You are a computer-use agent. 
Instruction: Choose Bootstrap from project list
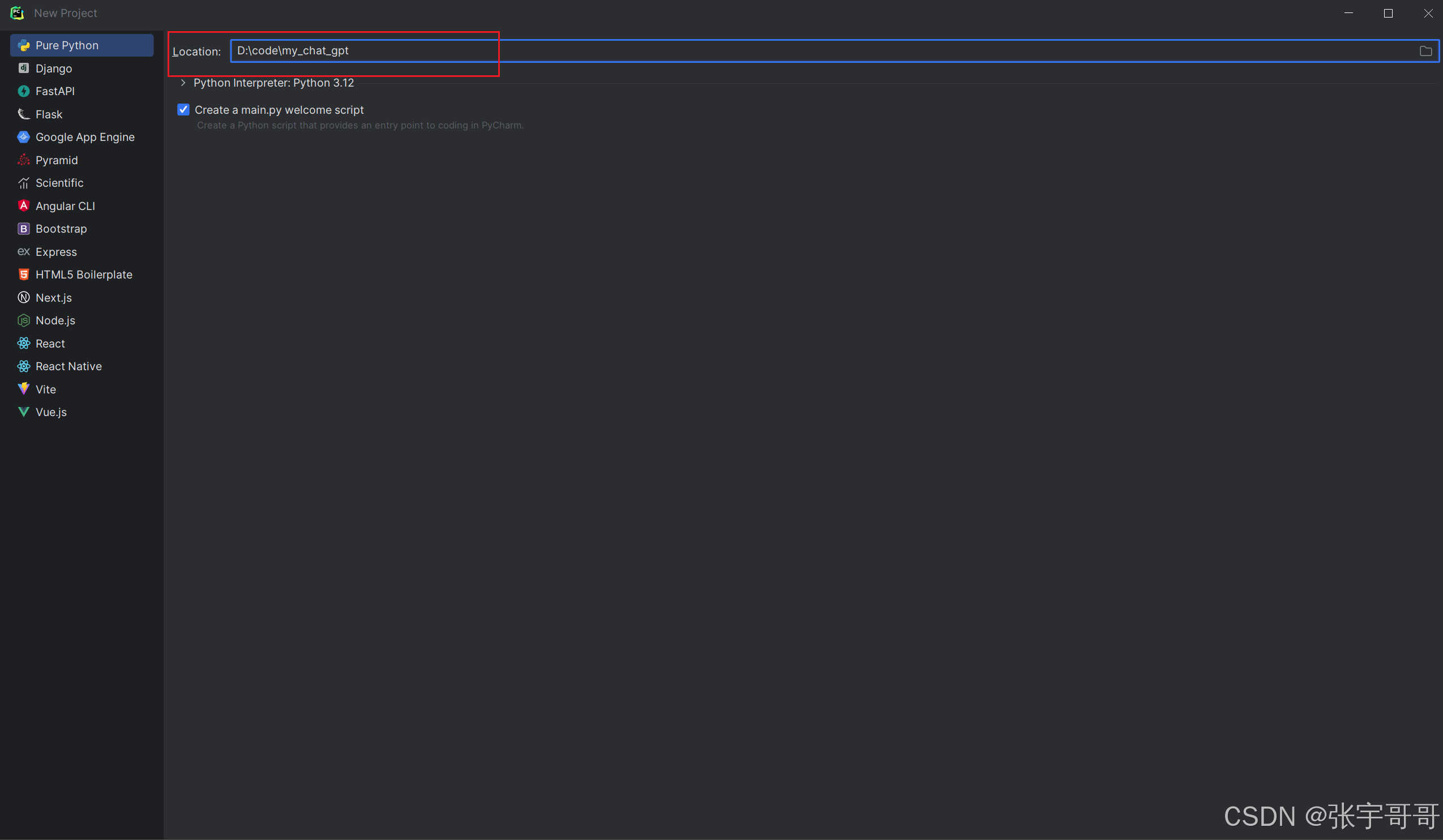61,229
